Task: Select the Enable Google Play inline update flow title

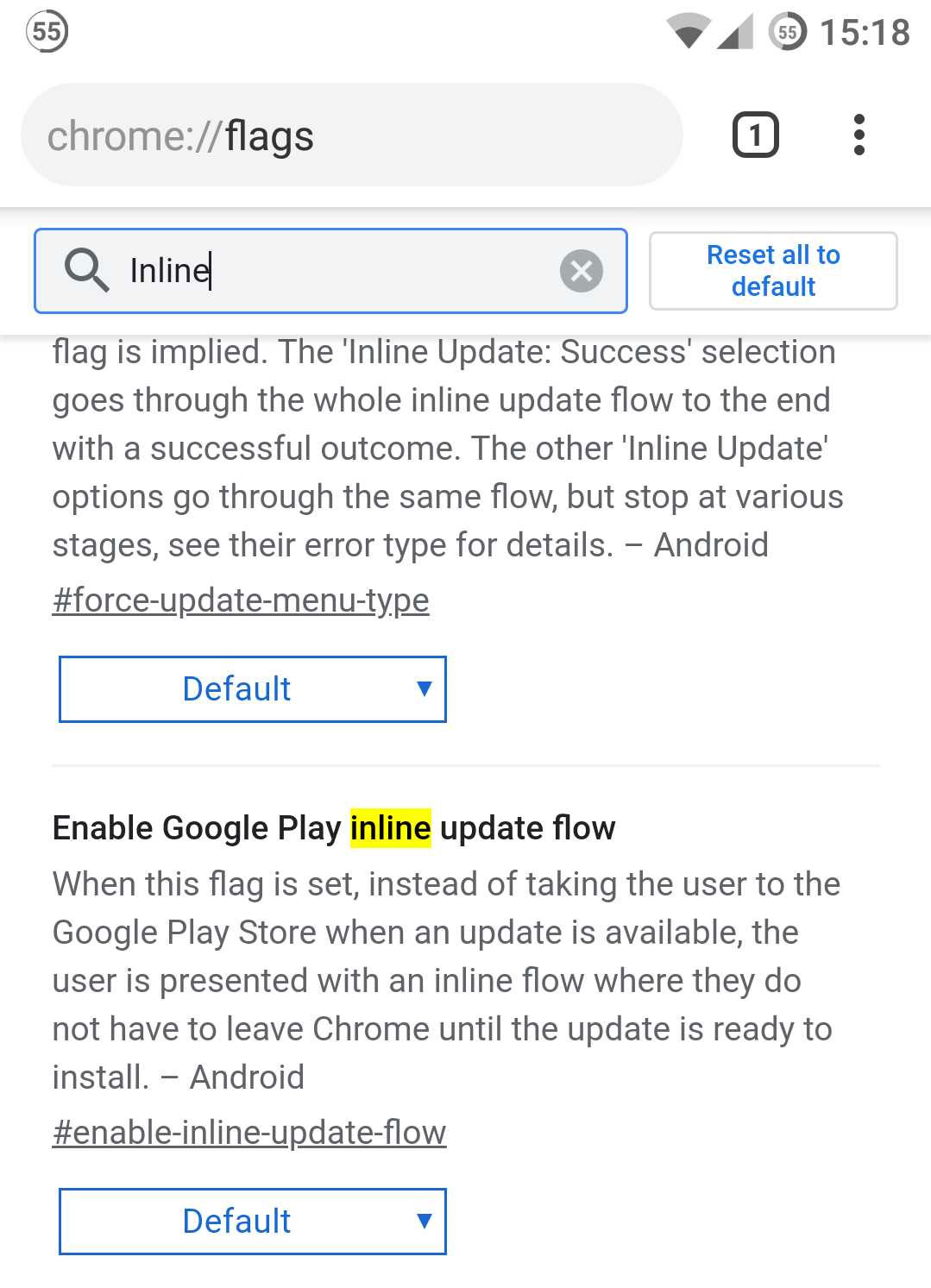Action: [x=334, y=828]
